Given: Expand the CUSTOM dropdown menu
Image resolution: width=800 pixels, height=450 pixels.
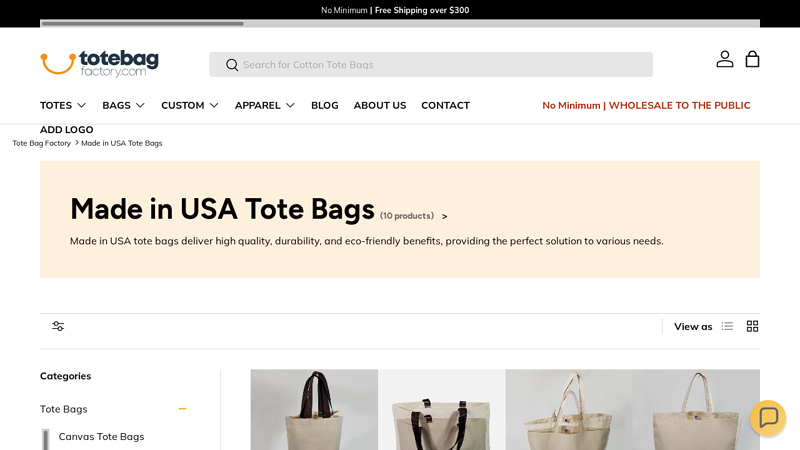Looking at the screenshot, I should (190, 105).
